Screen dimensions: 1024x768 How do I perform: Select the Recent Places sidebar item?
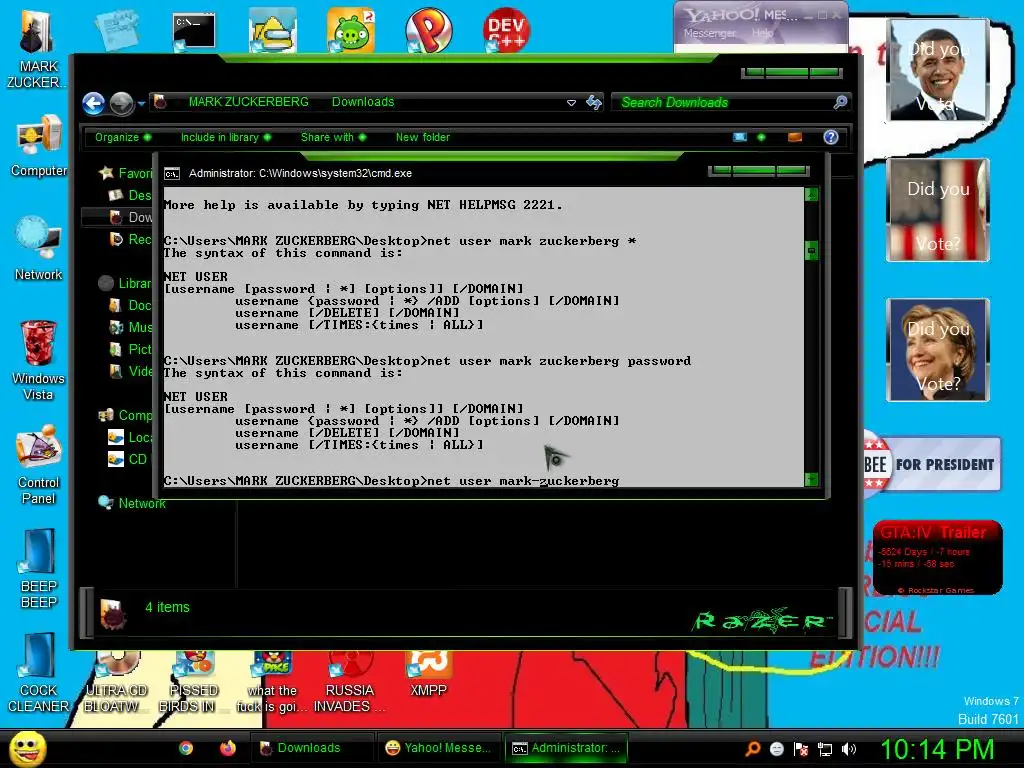click(131, 239)
